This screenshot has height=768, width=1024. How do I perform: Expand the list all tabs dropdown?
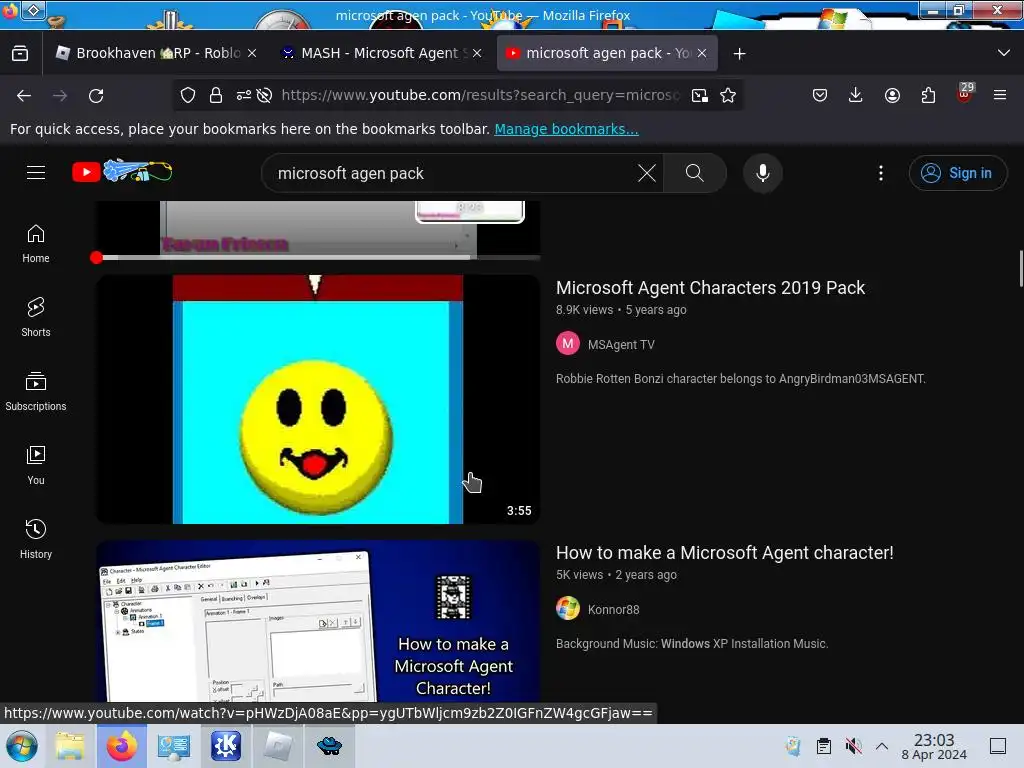pyautogui.click(x=1004, y=53)
